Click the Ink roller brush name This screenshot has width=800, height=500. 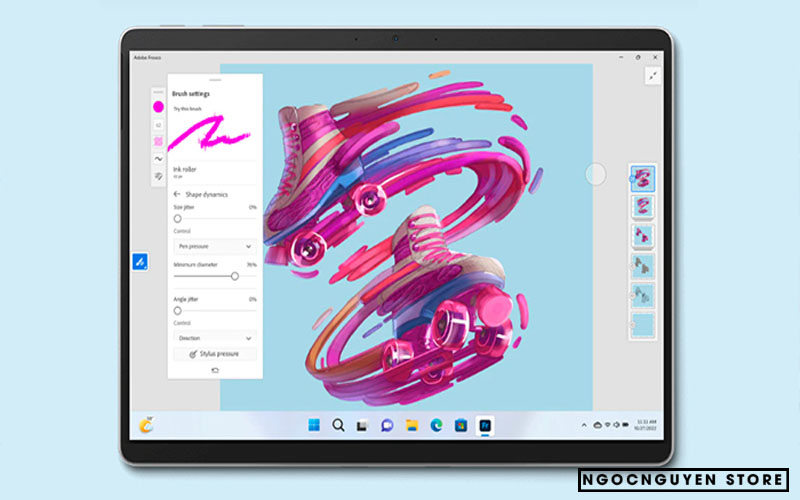[x=185, y=170]
